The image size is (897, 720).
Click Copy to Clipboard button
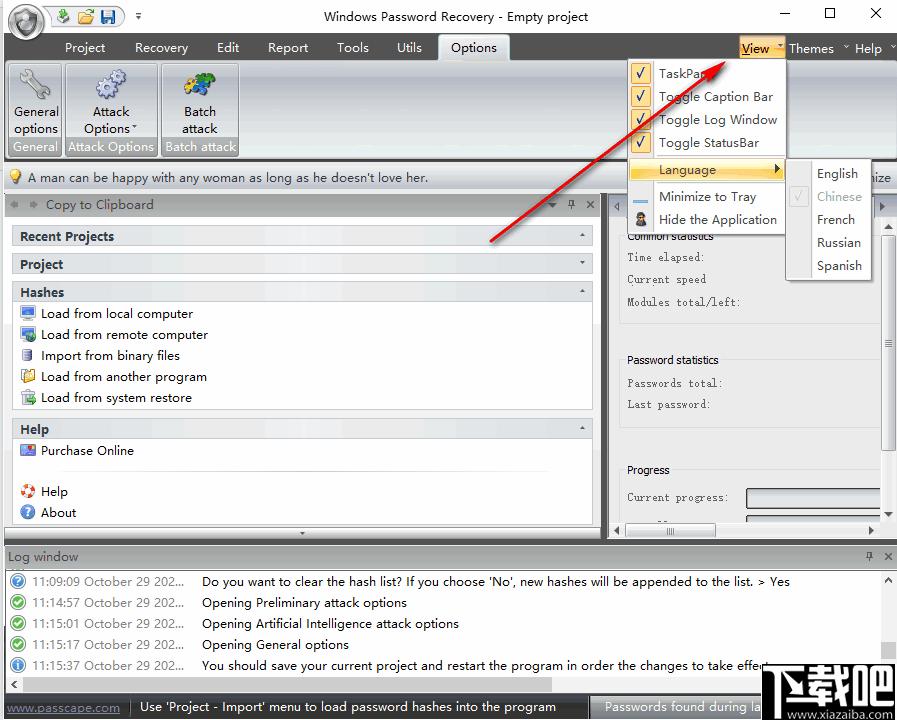(100, 204)
